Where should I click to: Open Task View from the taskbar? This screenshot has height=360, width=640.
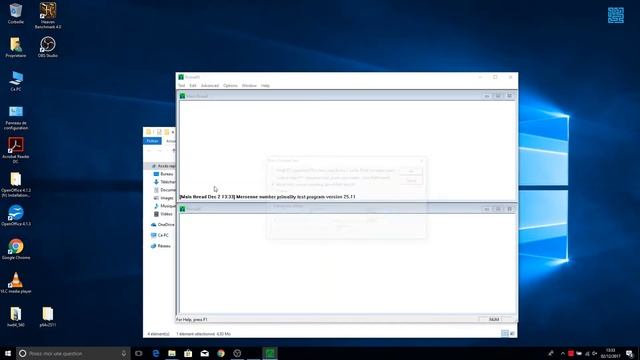click(x=139, y=353)
